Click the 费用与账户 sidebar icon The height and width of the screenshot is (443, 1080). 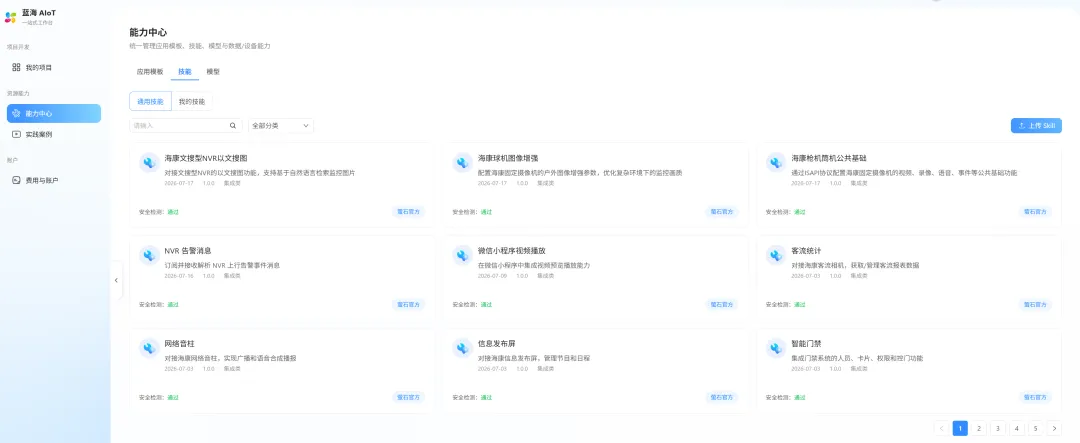click(x=17, y=180)
